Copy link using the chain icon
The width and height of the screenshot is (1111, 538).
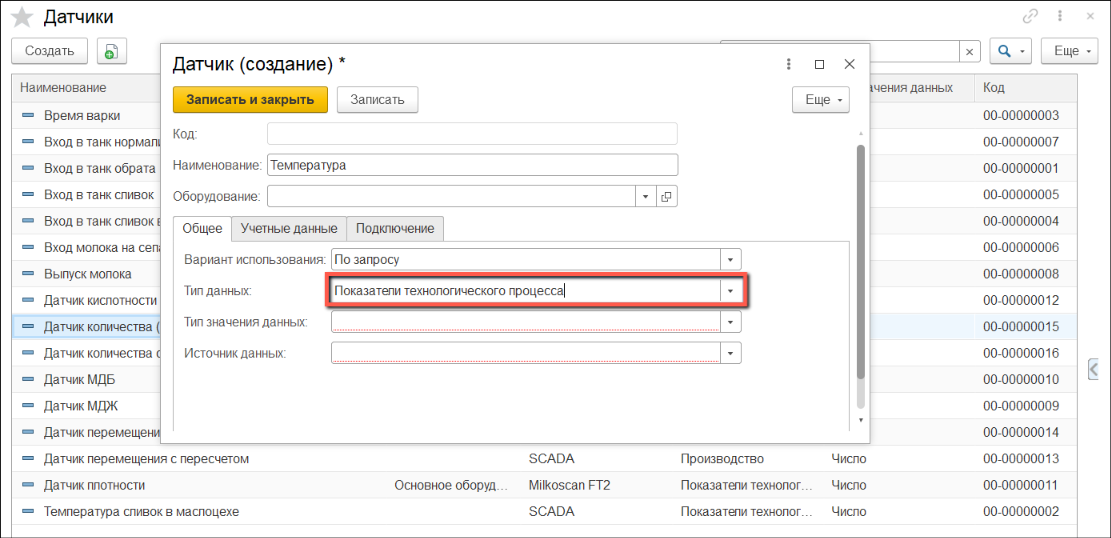tap(1030, 17)
